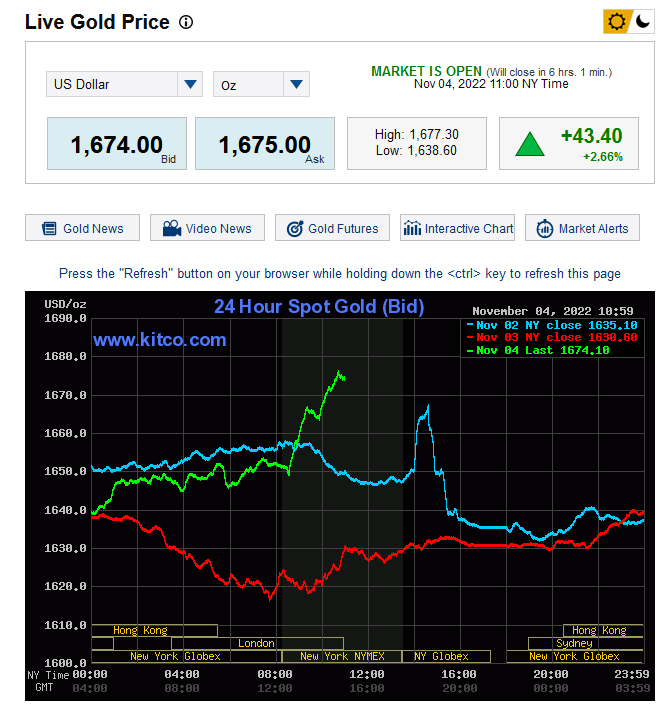
Task: Click November 04, 2022 10:59 chart timestamp
Action: point(553,311)
